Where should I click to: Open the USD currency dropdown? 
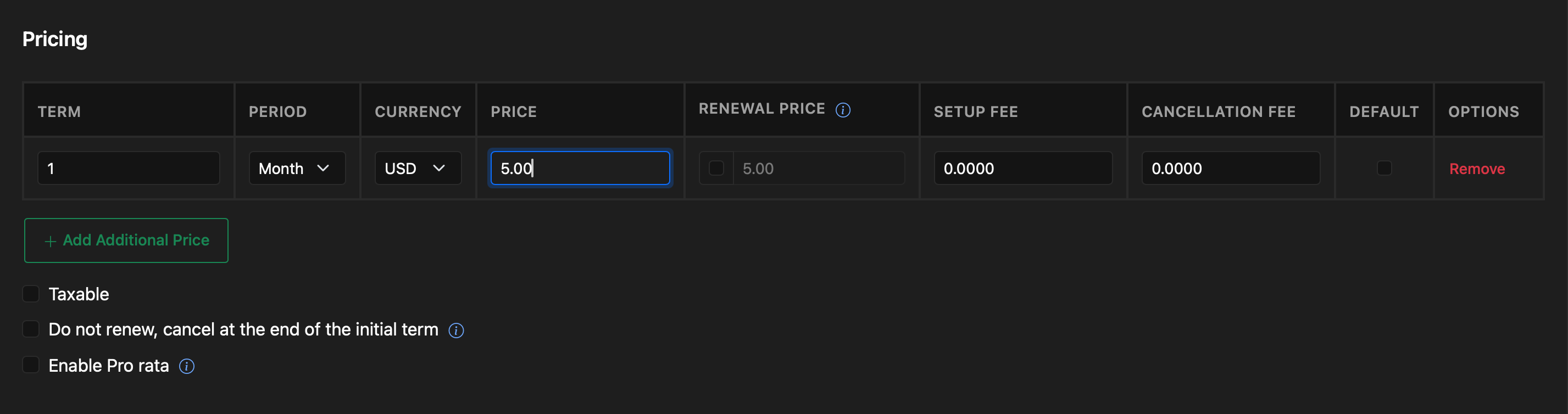click(418, 168)
